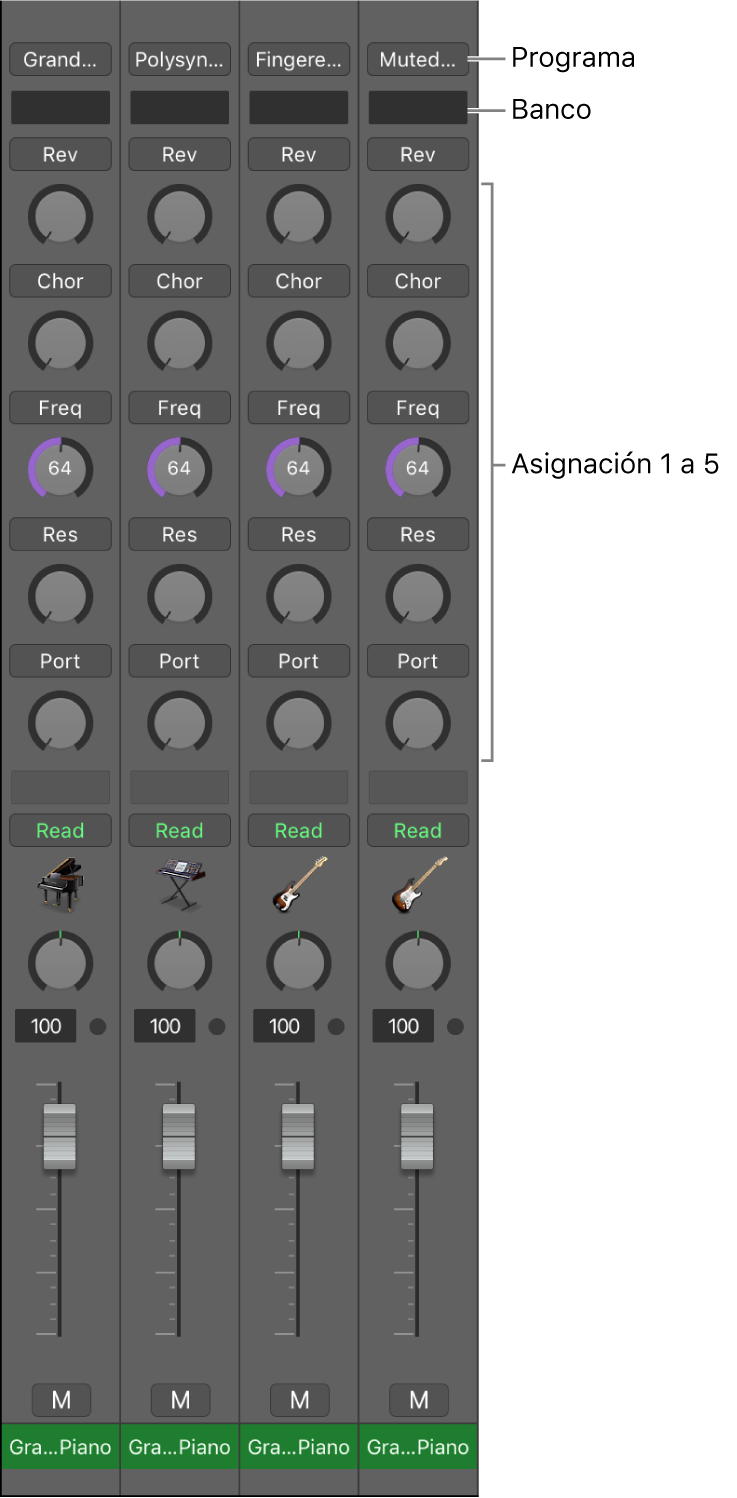Click the bass guitar icon in third strip
Image resolution: width=737 pixels, height=1498 pixels.
click(299, 883)
